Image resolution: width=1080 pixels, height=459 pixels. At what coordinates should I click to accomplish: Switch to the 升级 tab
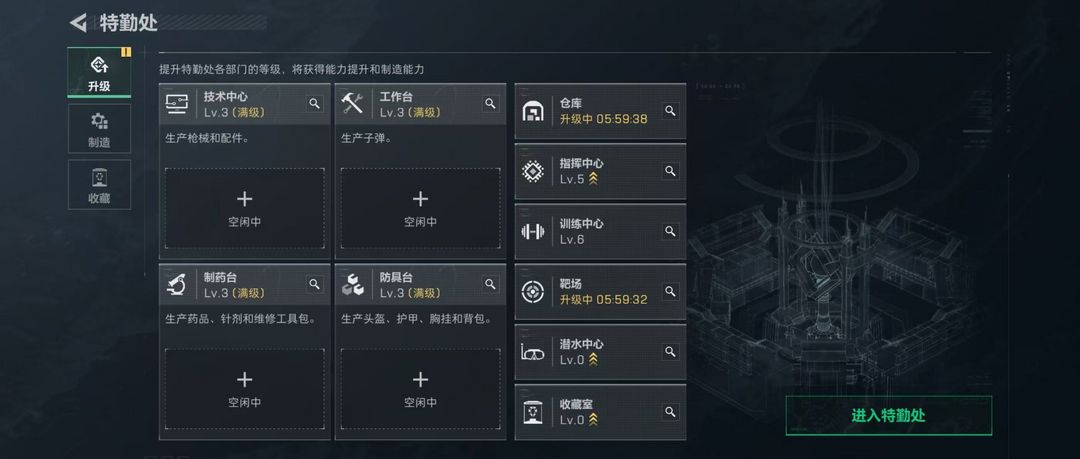click(99, 72)
